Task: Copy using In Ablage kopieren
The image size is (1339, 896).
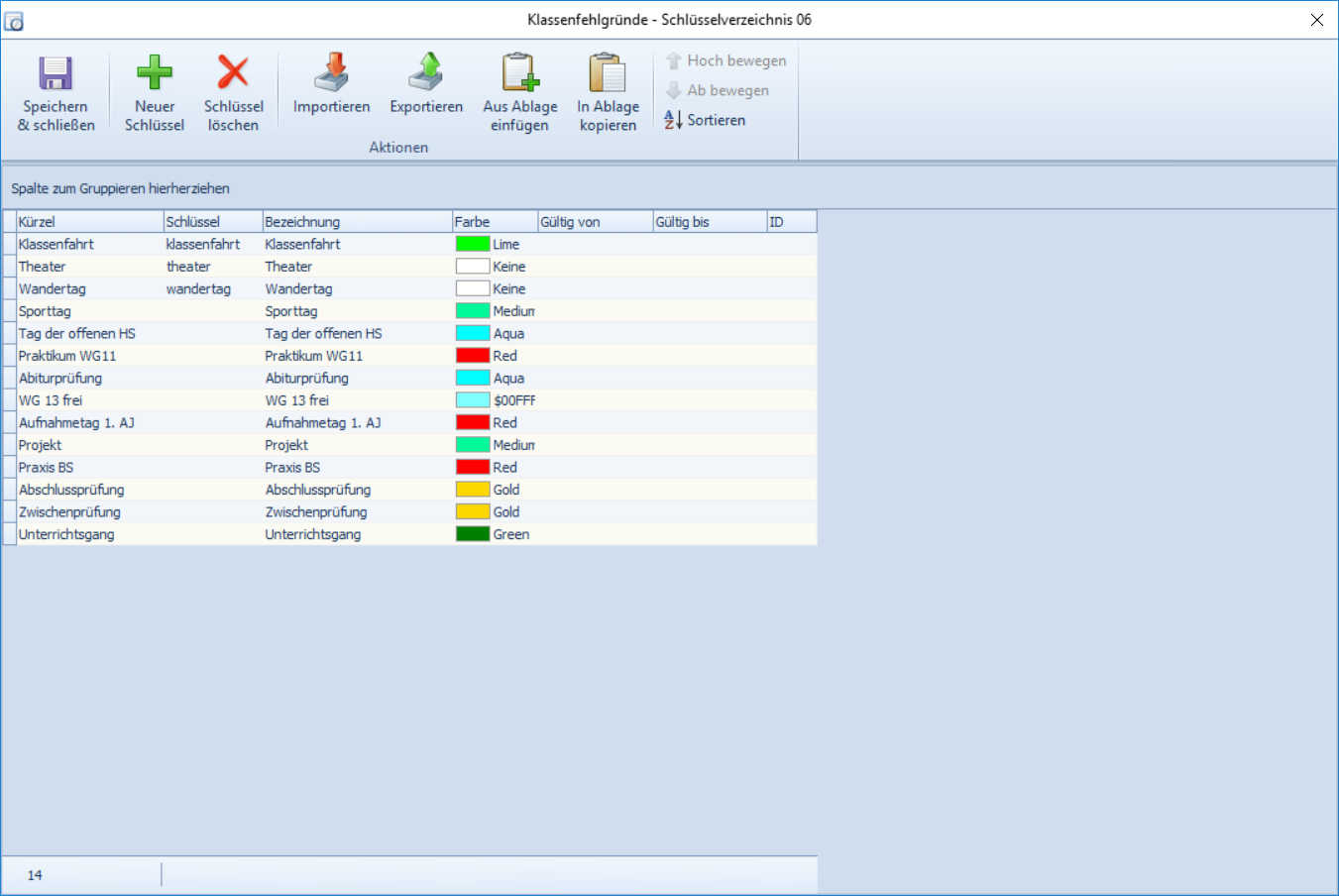Action: tap(608, 74)
